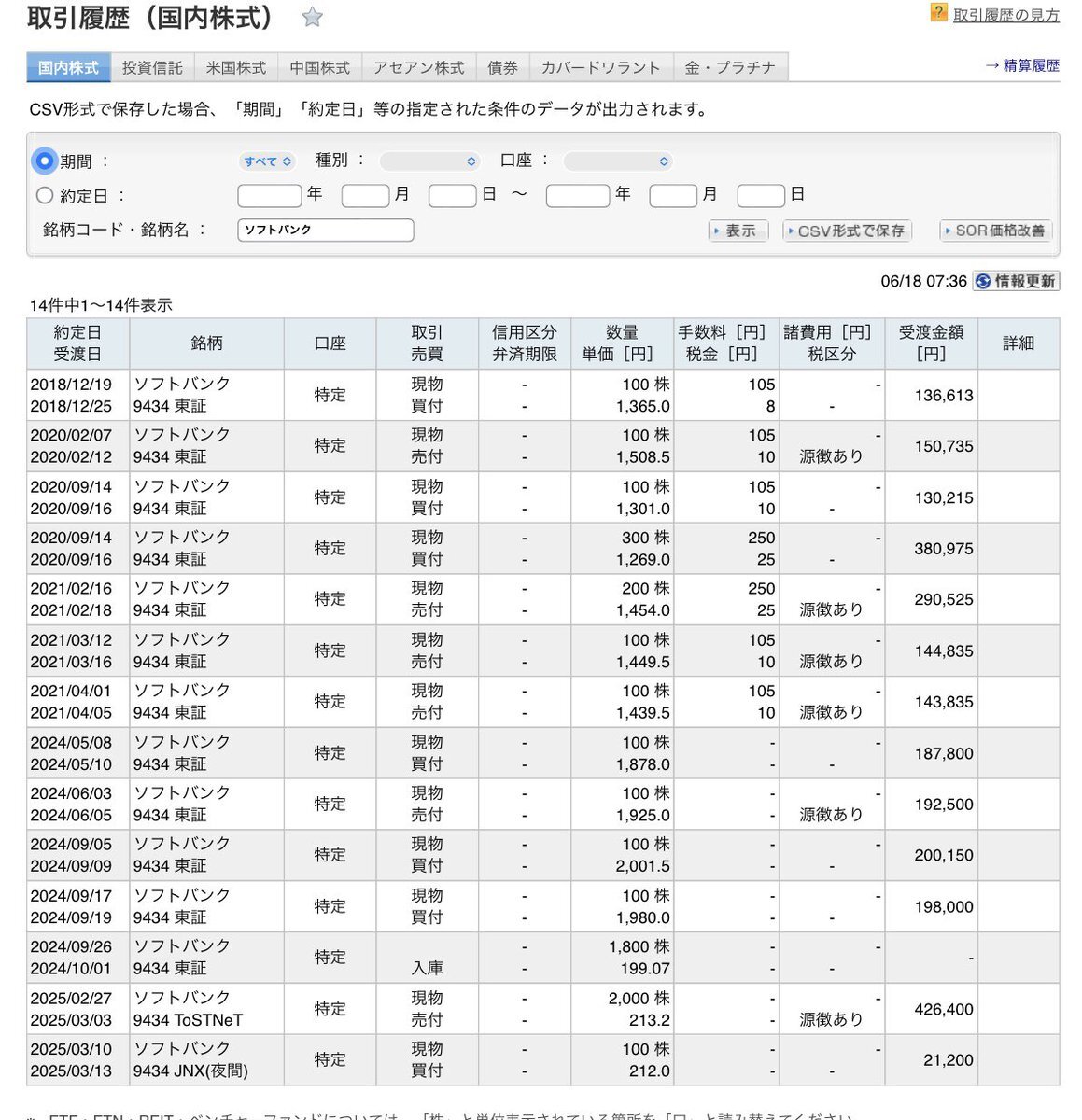Click the end day input field

coord(761,195)
